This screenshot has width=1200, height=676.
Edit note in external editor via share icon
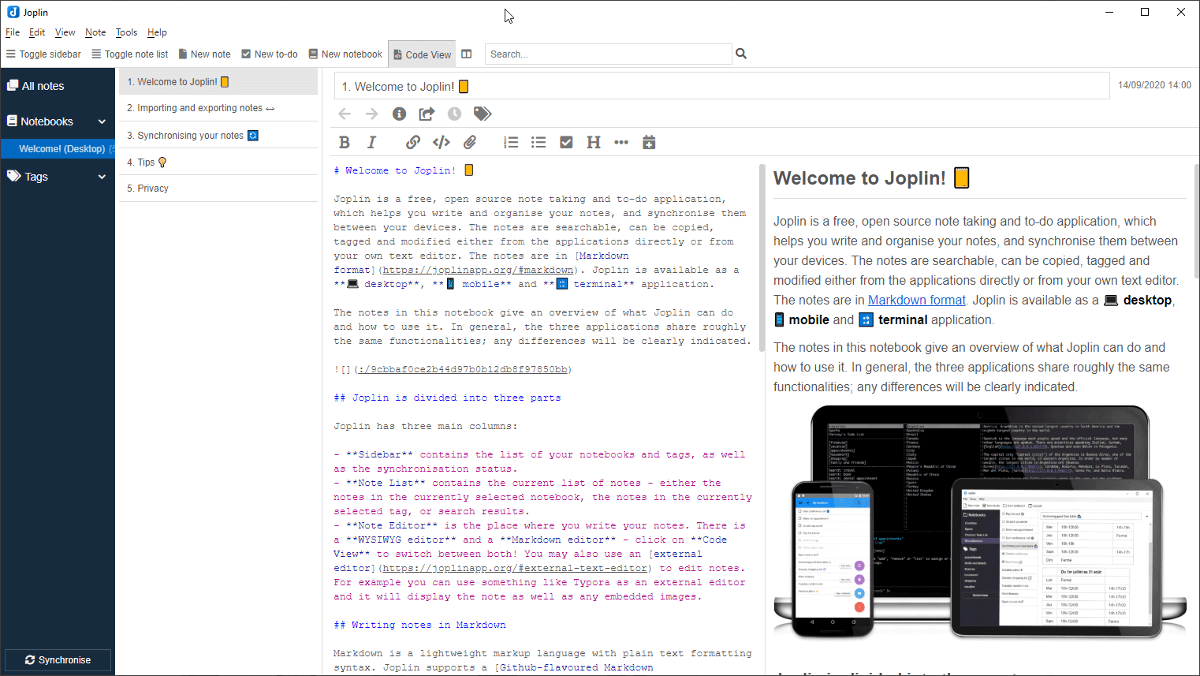(427, 114)
